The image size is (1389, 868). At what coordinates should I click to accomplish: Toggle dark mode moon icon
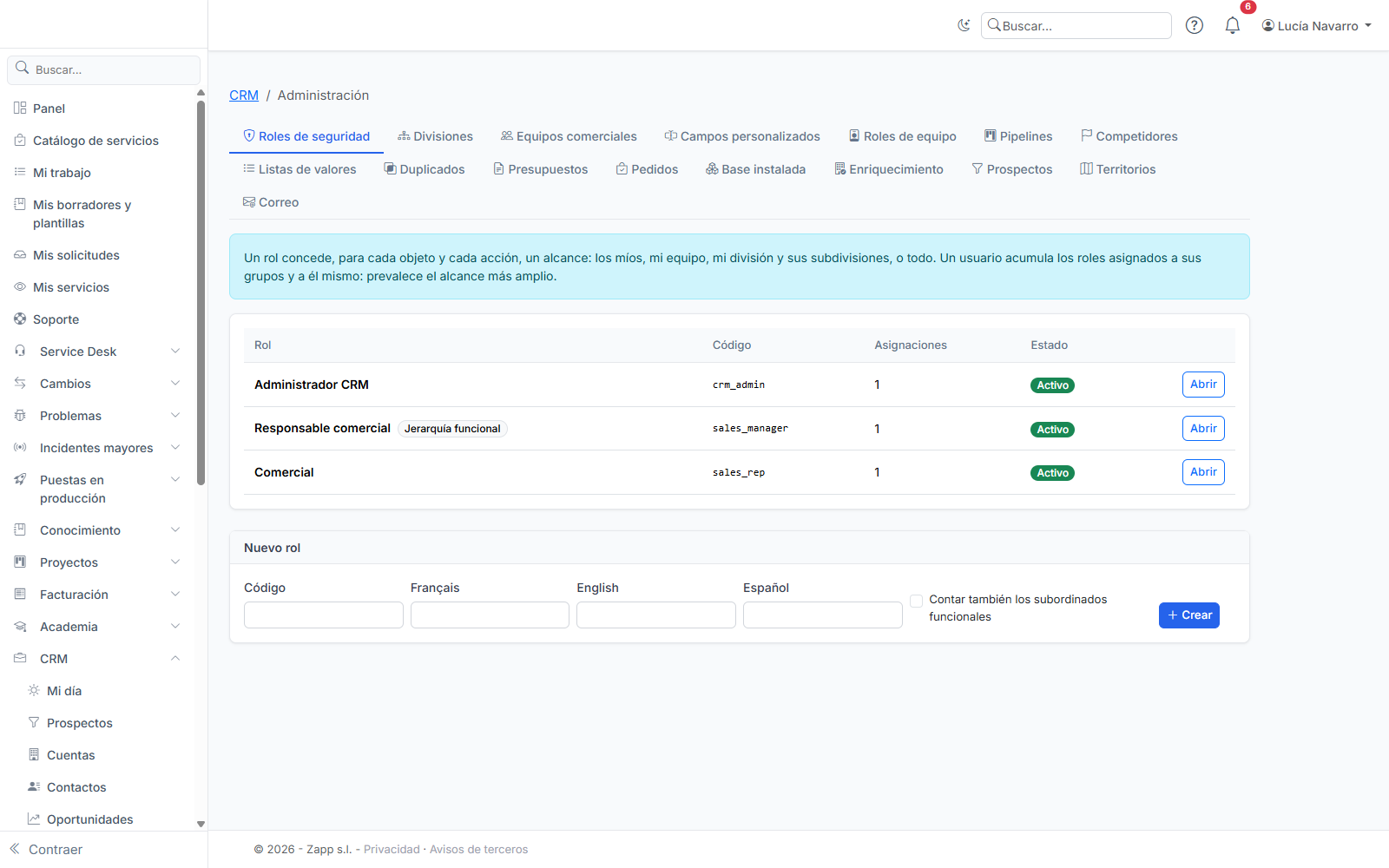[964, 25]
